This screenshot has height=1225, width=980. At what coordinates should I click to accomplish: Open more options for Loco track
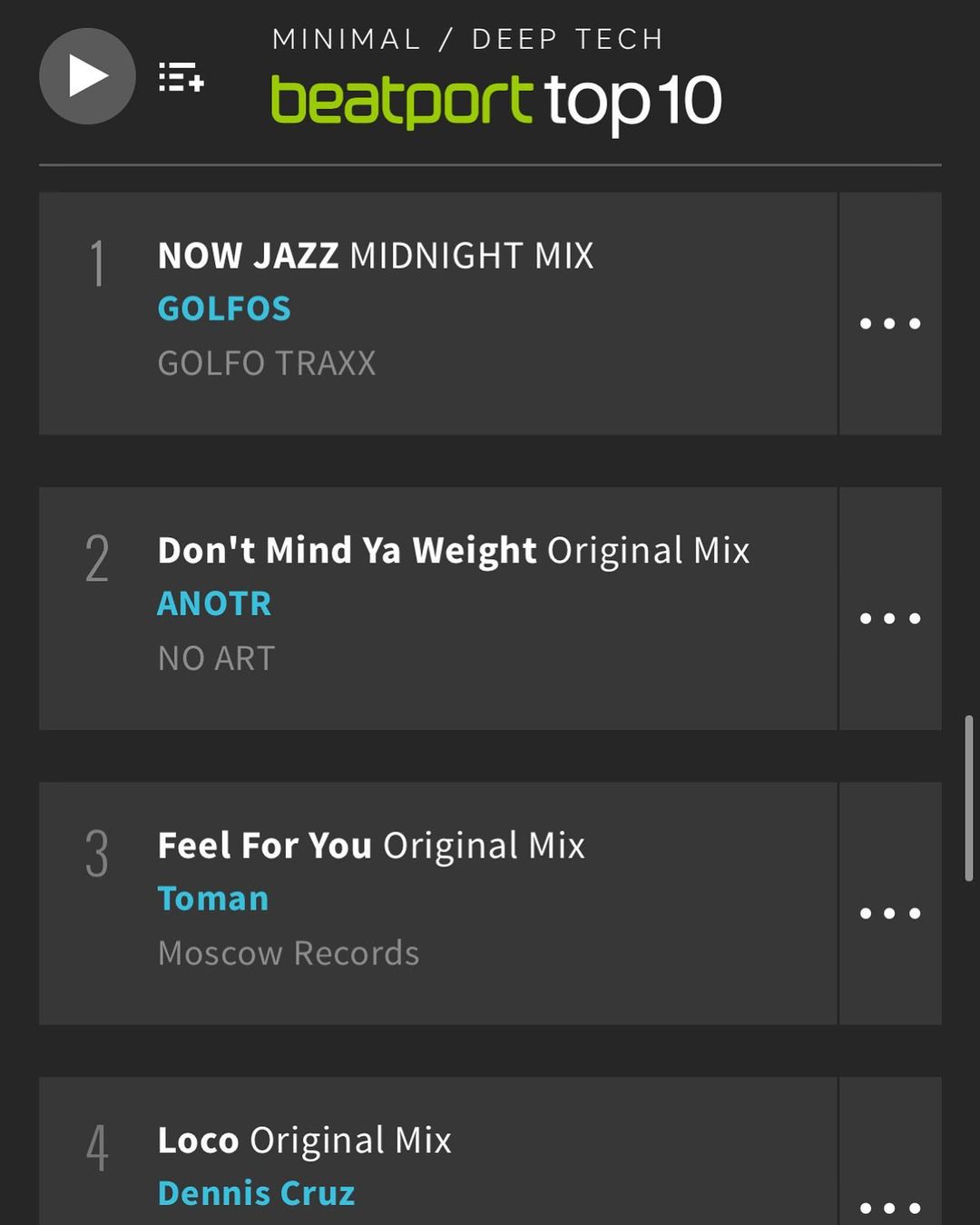(x=890, y=1207)
